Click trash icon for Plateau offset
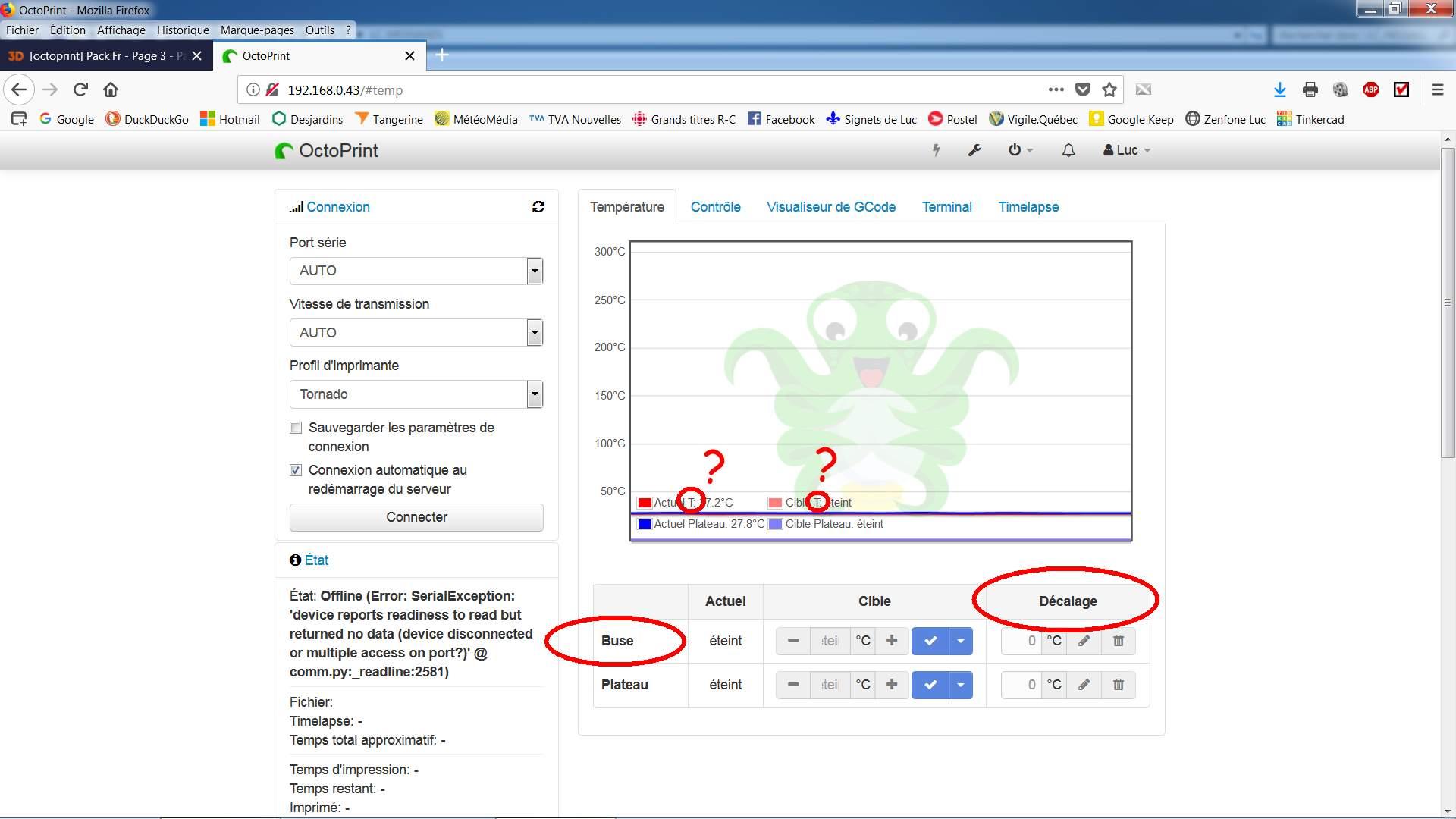Screen dimensions: 1456x819 point(1119,685)
